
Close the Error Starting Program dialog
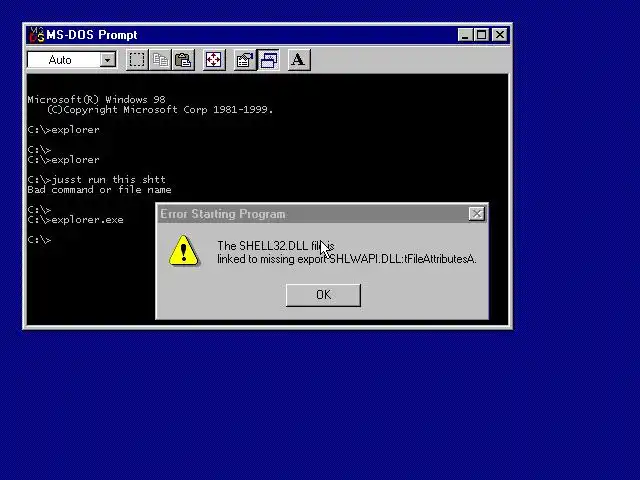[x=477, y=214]
